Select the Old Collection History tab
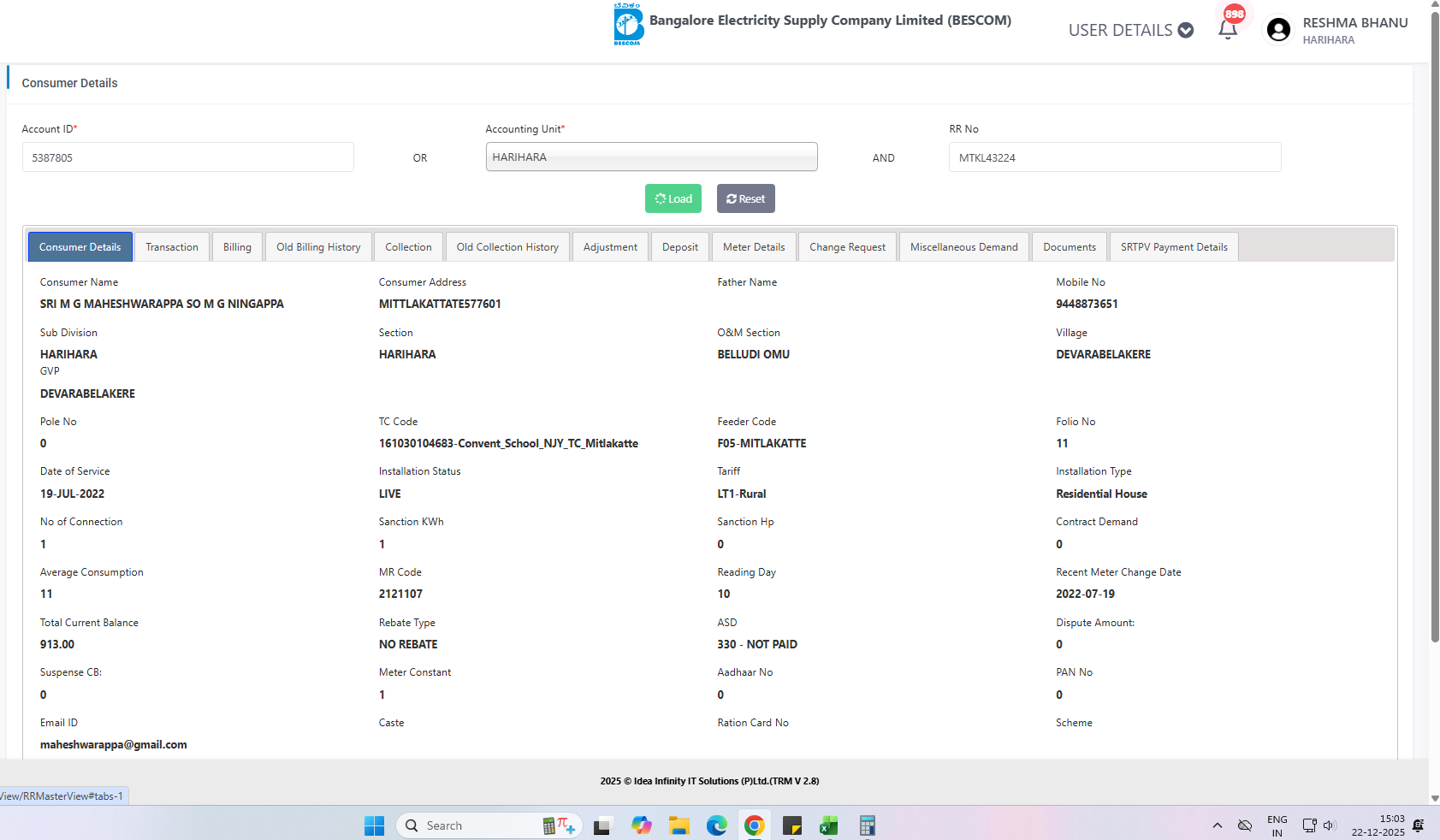The image size is (1440, 840). (507, 247)
